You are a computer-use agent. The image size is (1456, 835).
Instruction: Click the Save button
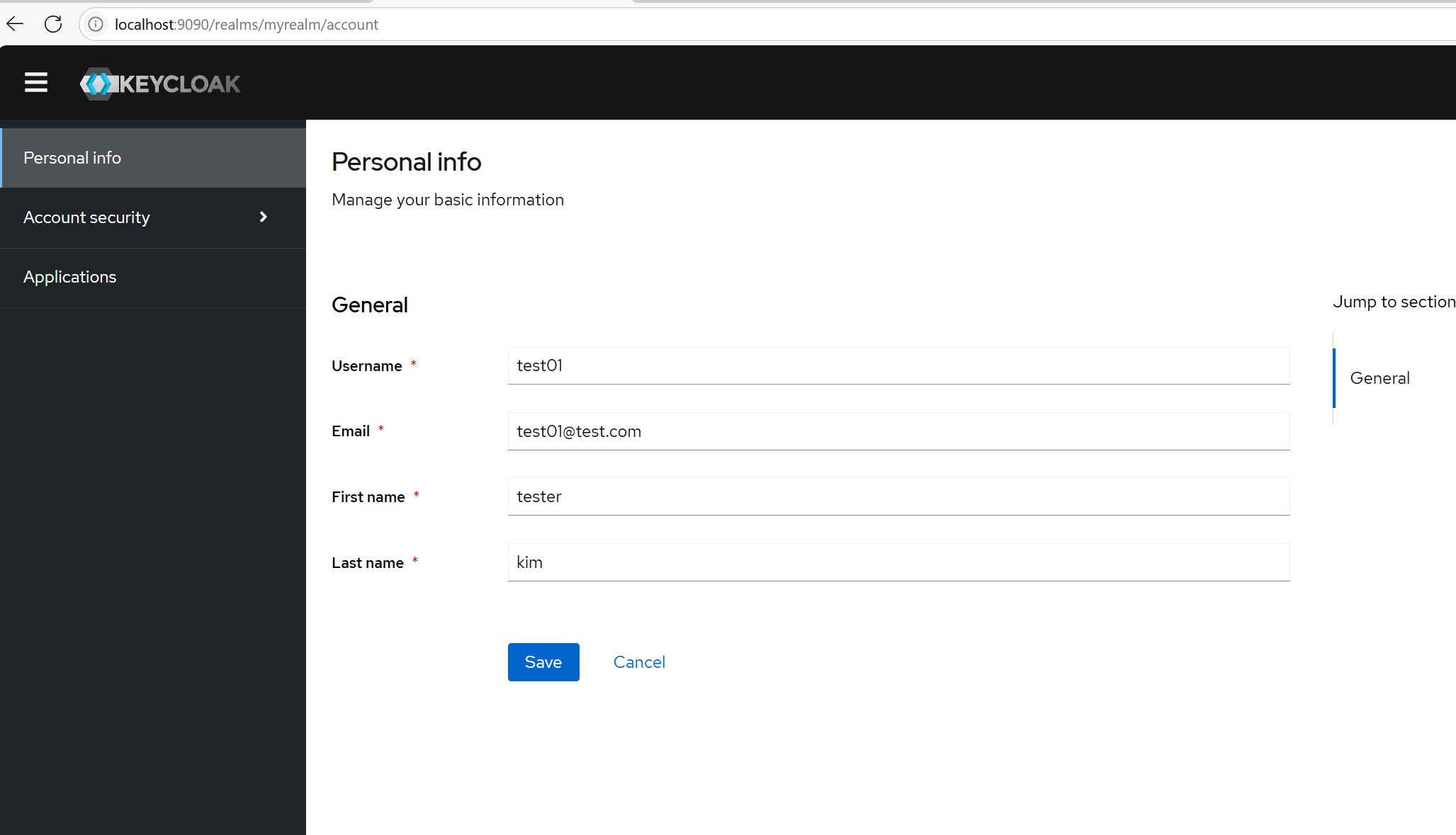point(543,662)
